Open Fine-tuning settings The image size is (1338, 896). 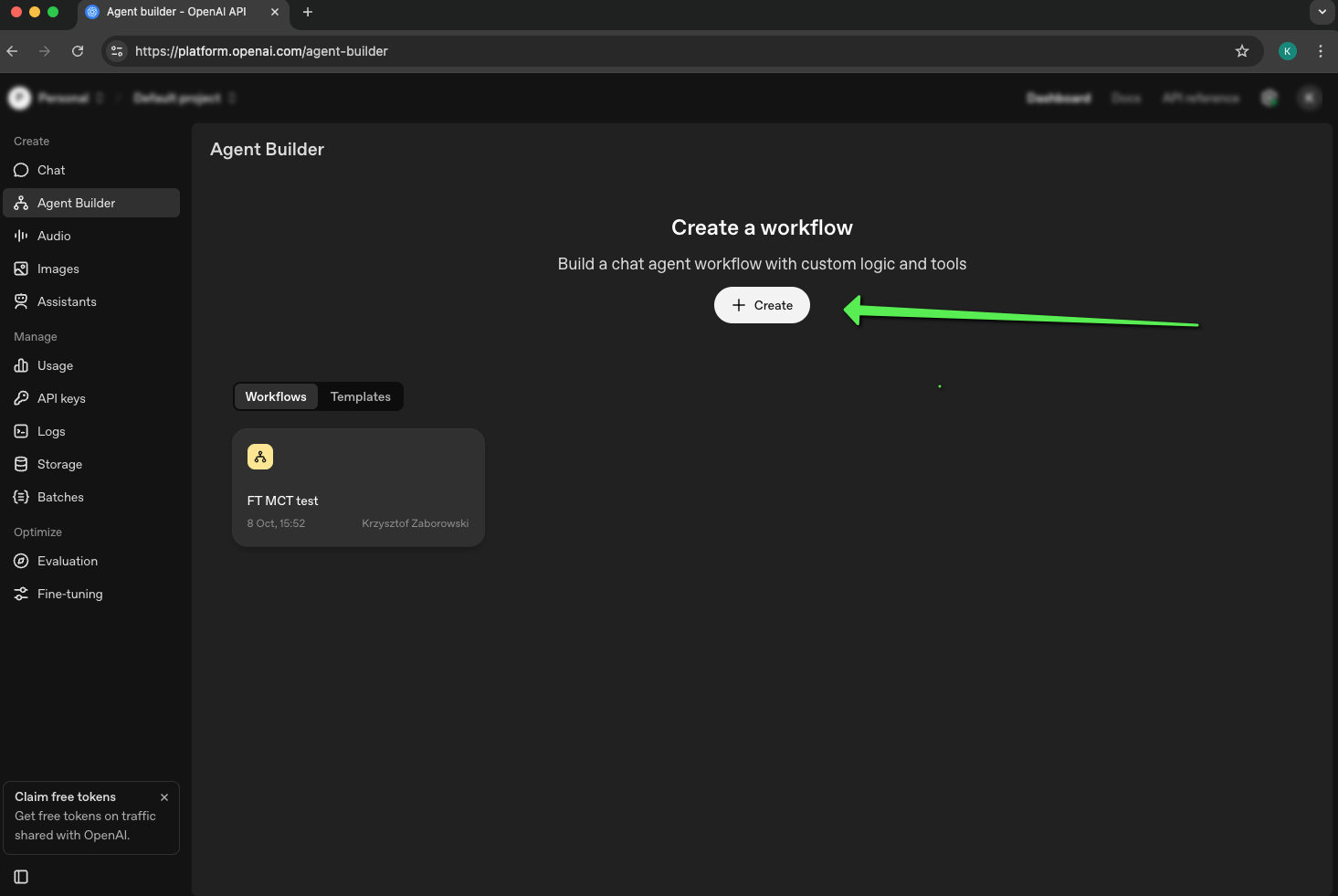(x=69, y=594)
